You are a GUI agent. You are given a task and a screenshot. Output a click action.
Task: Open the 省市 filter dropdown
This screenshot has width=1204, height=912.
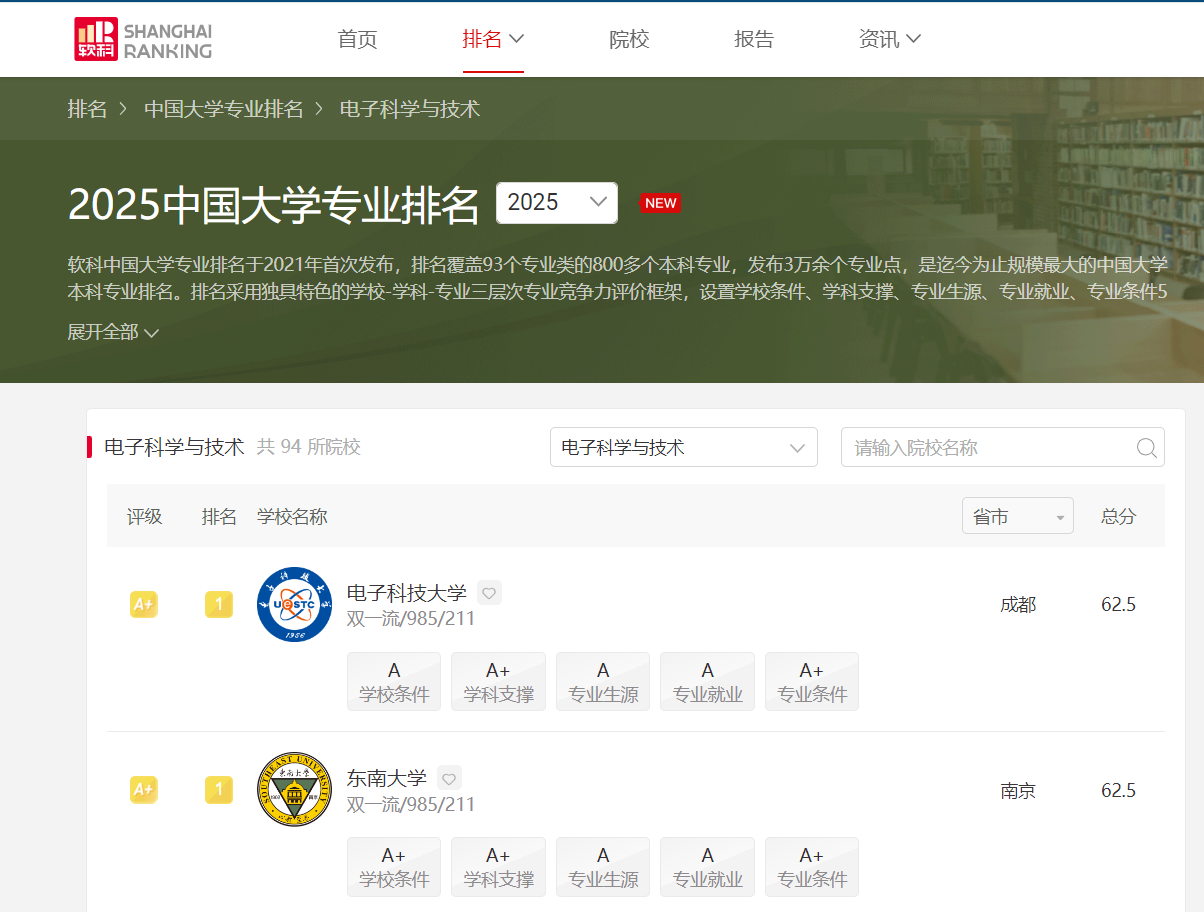pos(1018,516)
